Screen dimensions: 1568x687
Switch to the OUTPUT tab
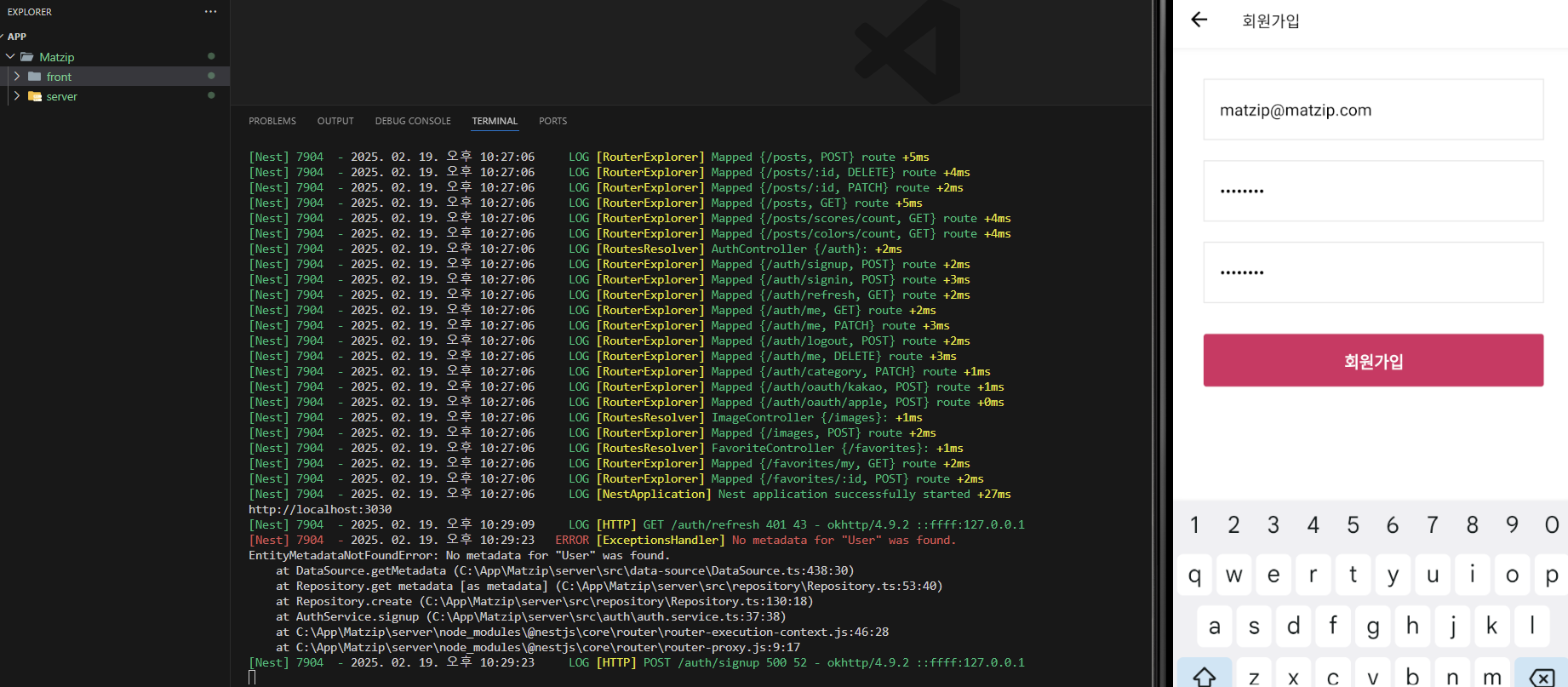pyautogui.click(x=335, y=121)
